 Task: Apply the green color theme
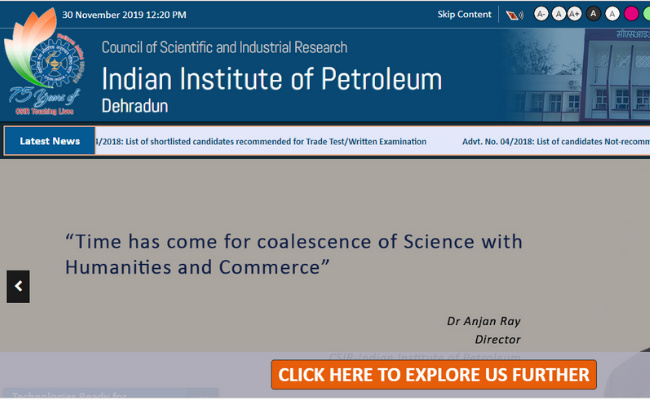coord(647,14)
